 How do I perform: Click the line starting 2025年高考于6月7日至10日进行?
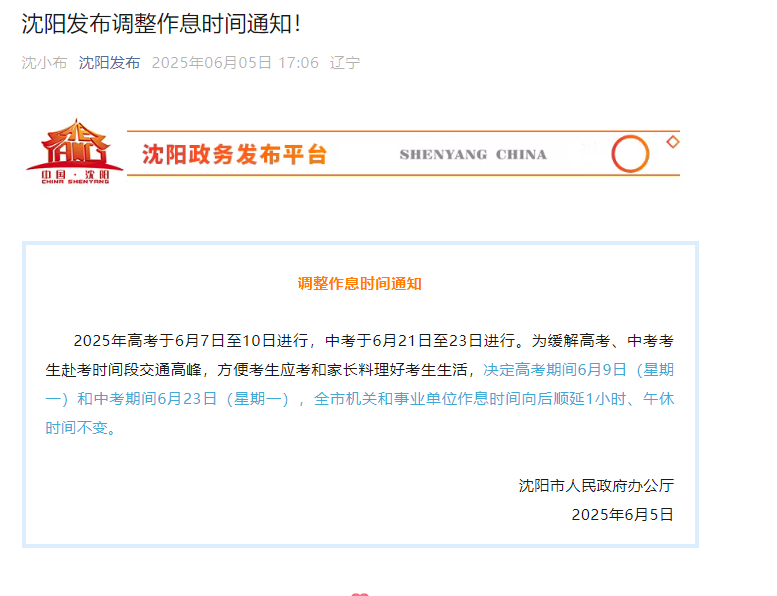[x=374, y=341]
